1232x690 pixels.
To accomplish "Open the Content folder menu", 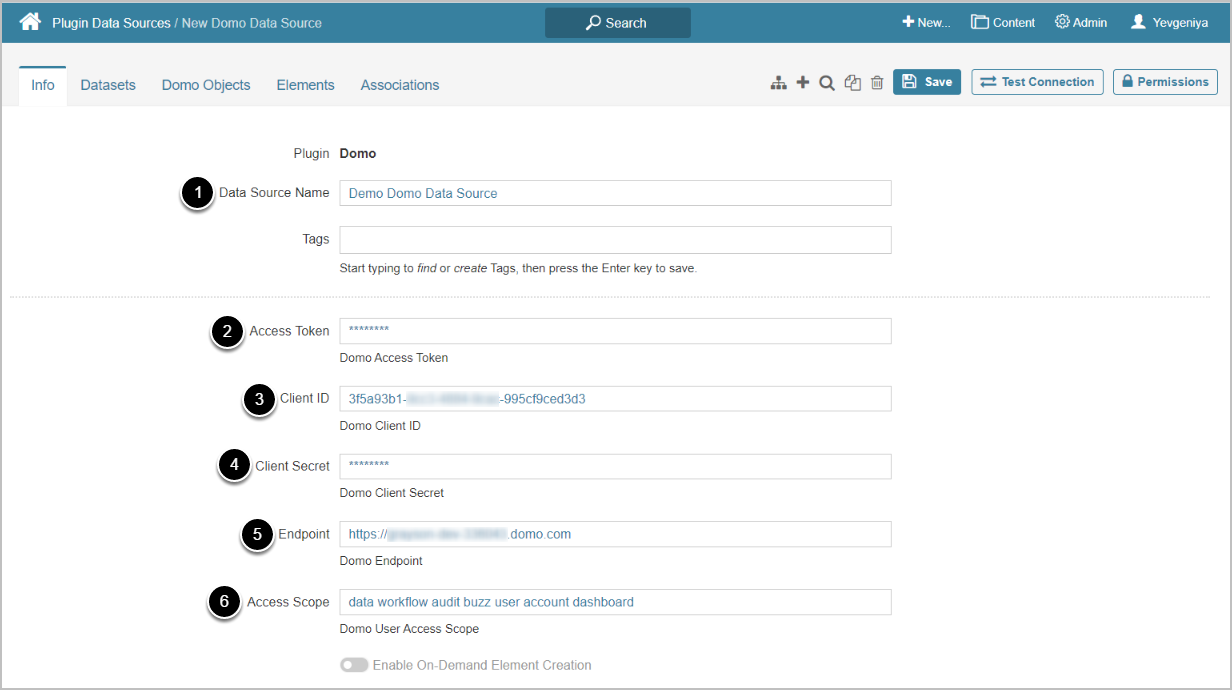I will pos(1003,22).
